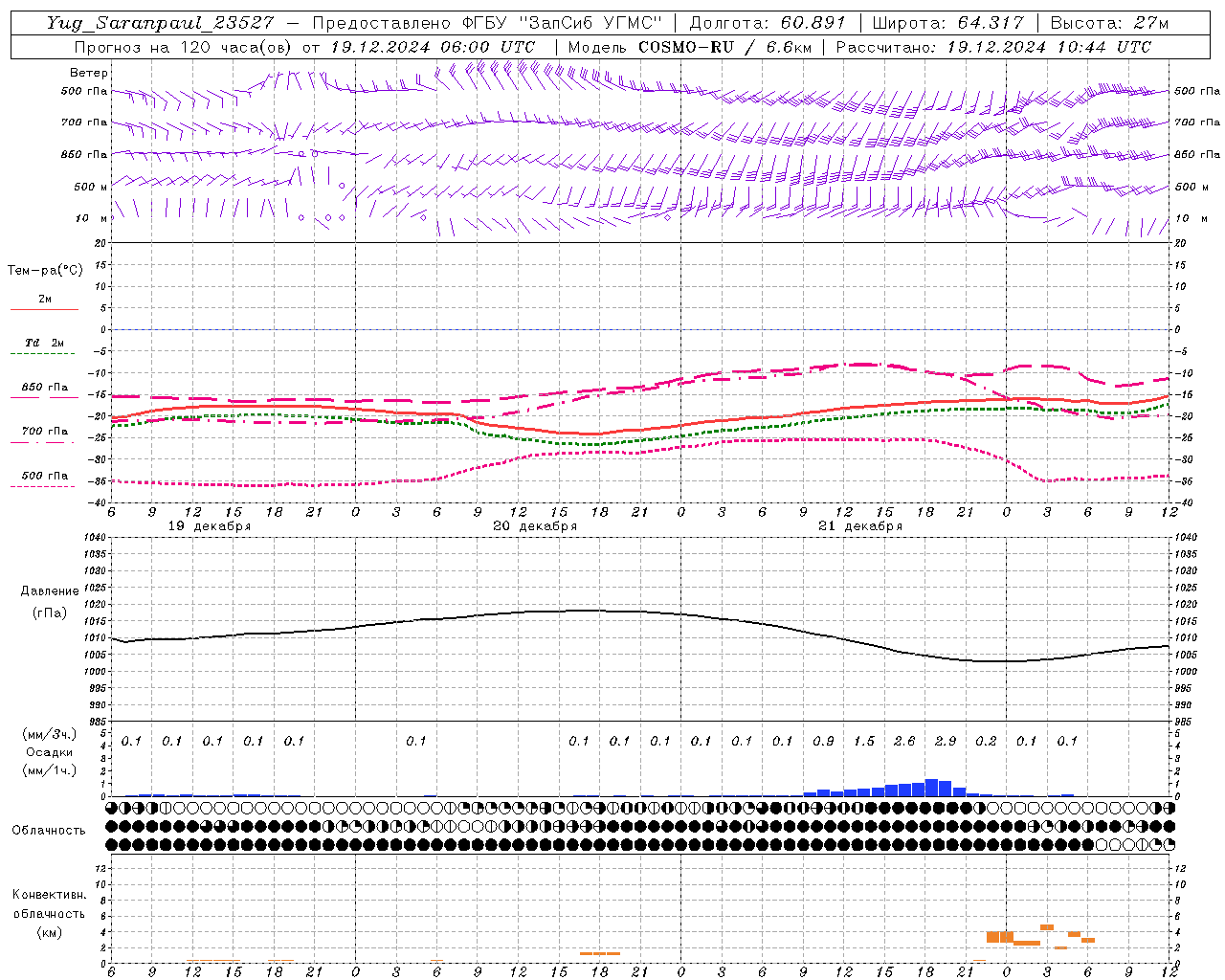
Task: Click the 700 гПа temperature legend entry
Action: [45, 432]
